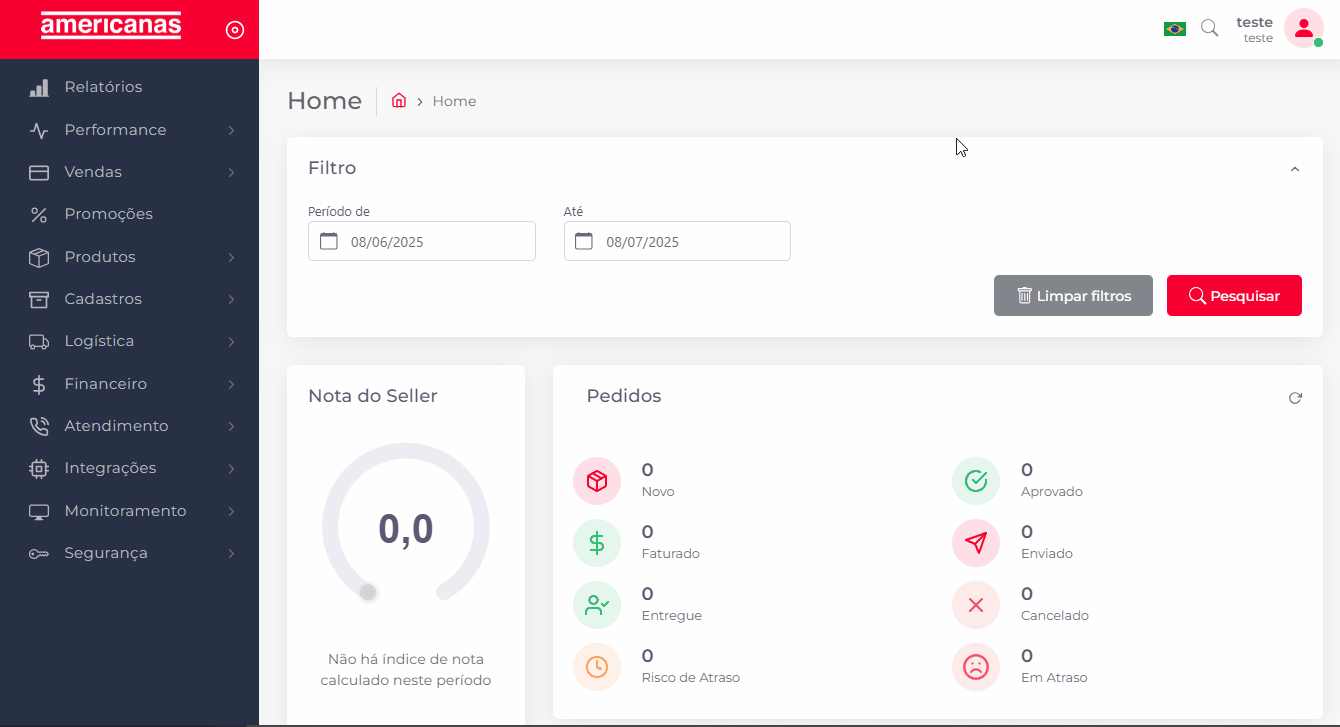Click the Período de date field
This screenshot has width=1340, height=727.
[421, 242]
